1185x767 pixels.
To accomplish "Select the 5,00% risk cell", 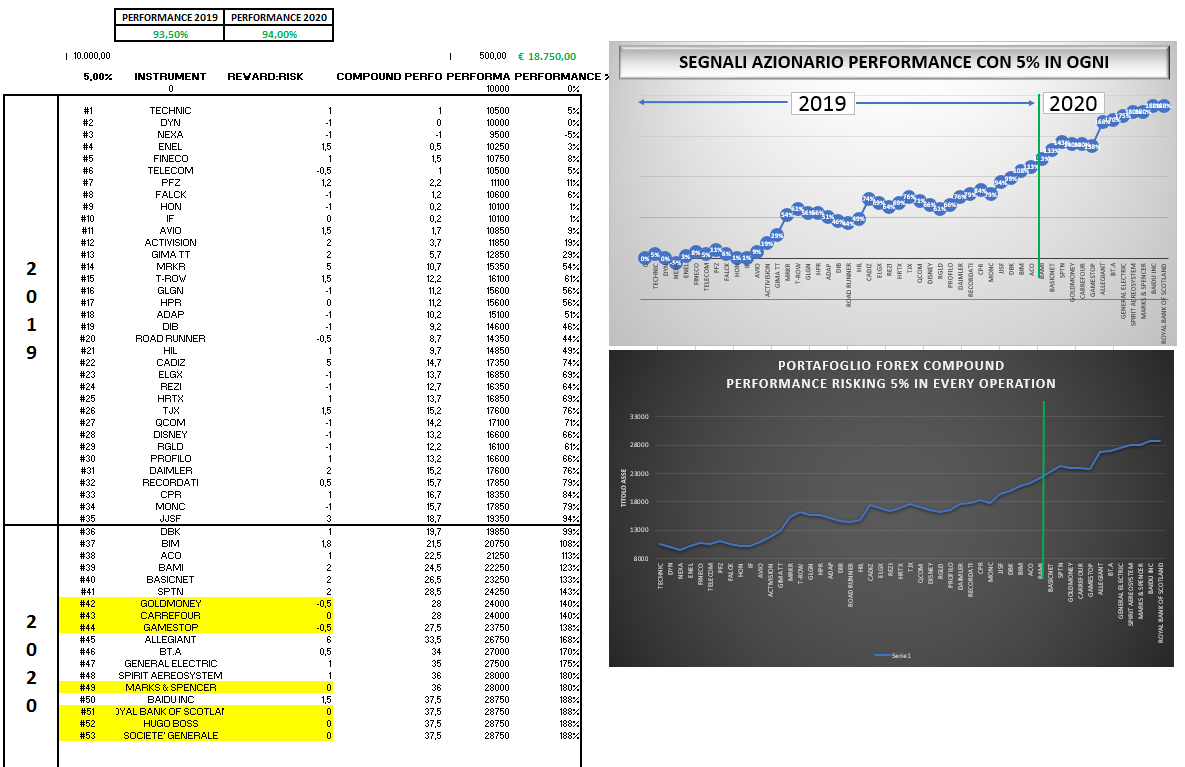I will (97, 76).
